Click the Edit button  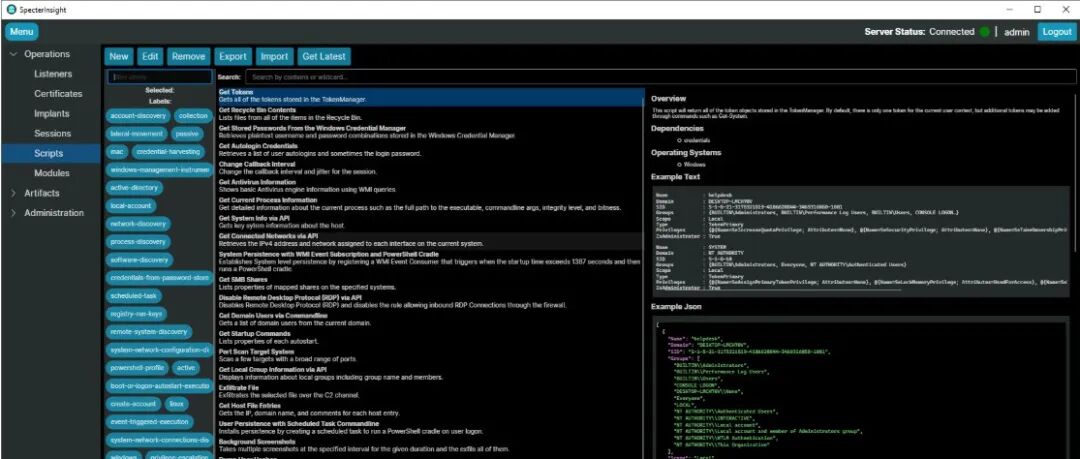coord(150,57)
